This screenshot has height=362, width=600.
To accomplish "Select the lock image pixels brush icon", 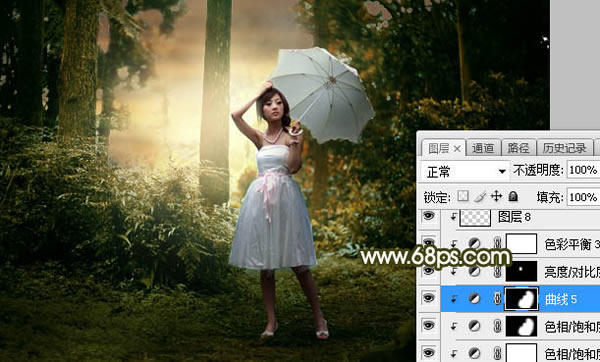I will pos(479,196).
